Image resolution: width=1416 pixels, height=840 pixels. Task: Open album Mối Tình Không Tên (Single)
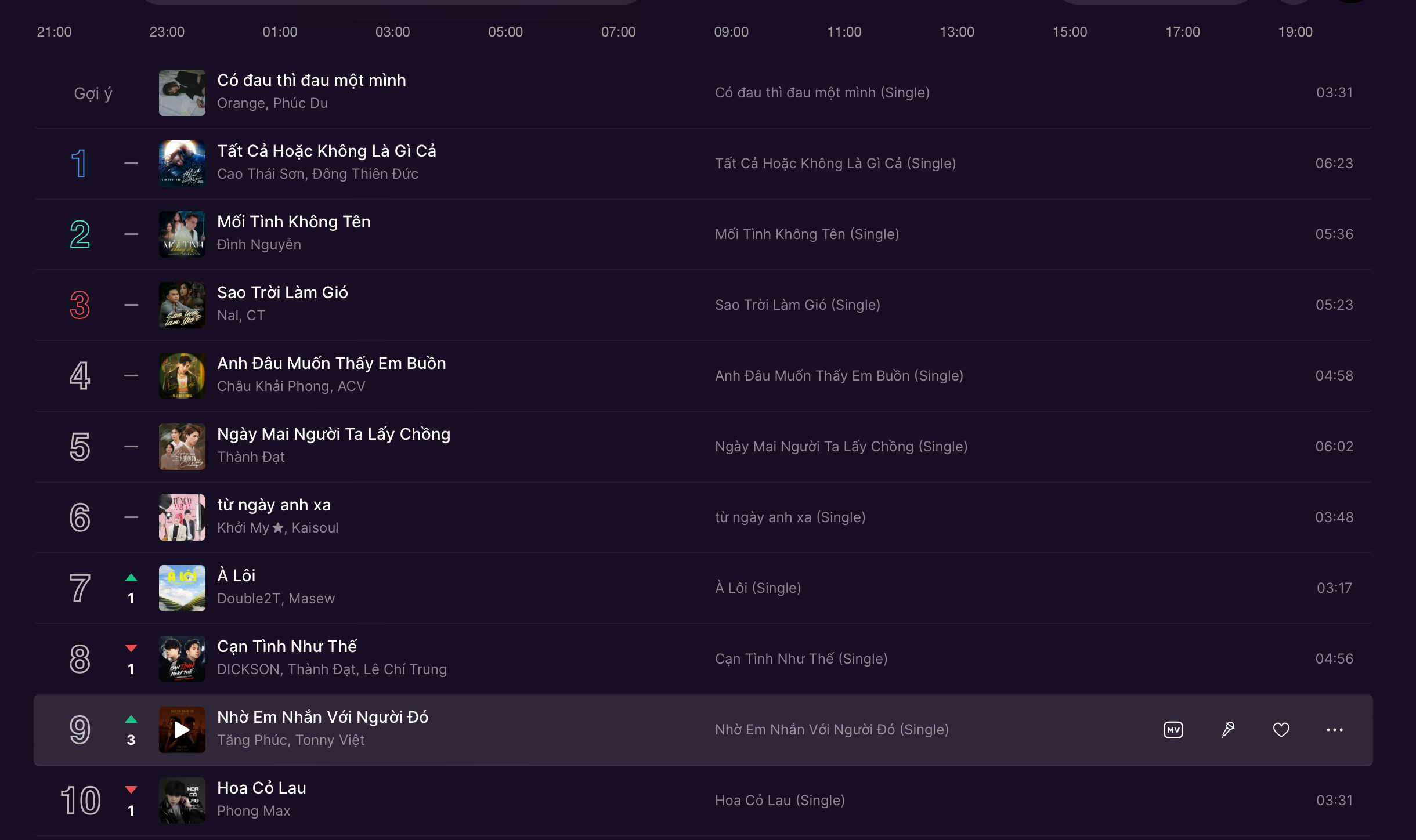point(807,234)
